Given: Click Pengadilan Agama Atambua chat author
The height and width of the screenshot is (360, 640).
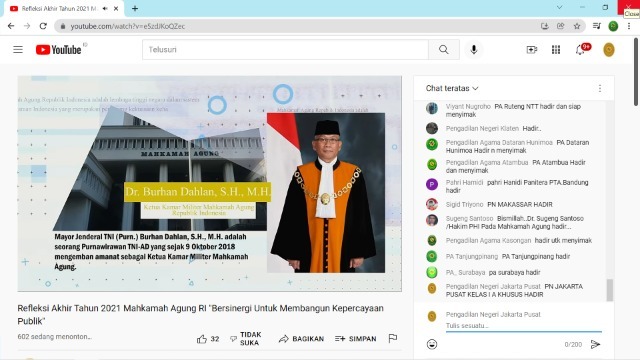Looking at the screenshot, I should (487, 162).
